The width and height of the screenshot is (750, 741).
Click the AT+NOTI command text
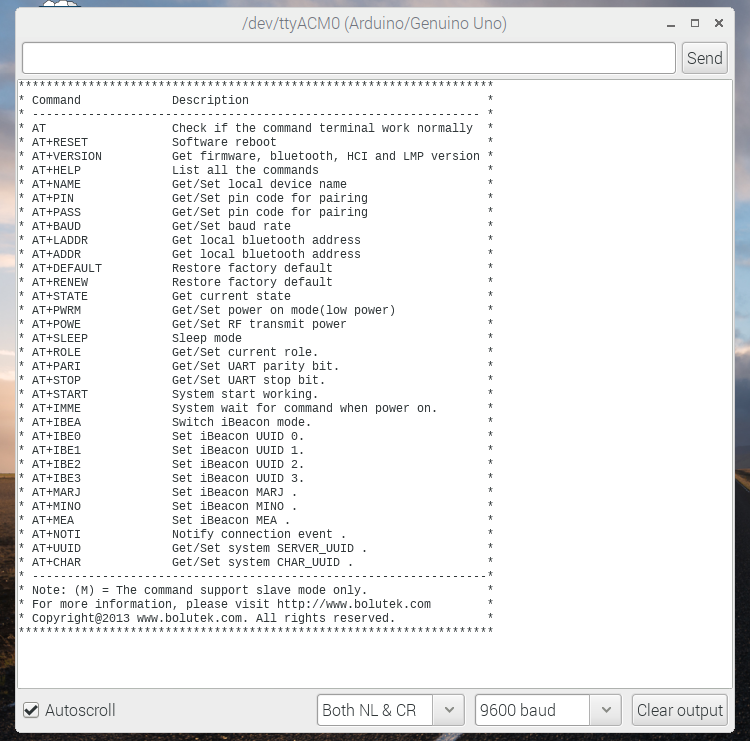coord(56,534)
